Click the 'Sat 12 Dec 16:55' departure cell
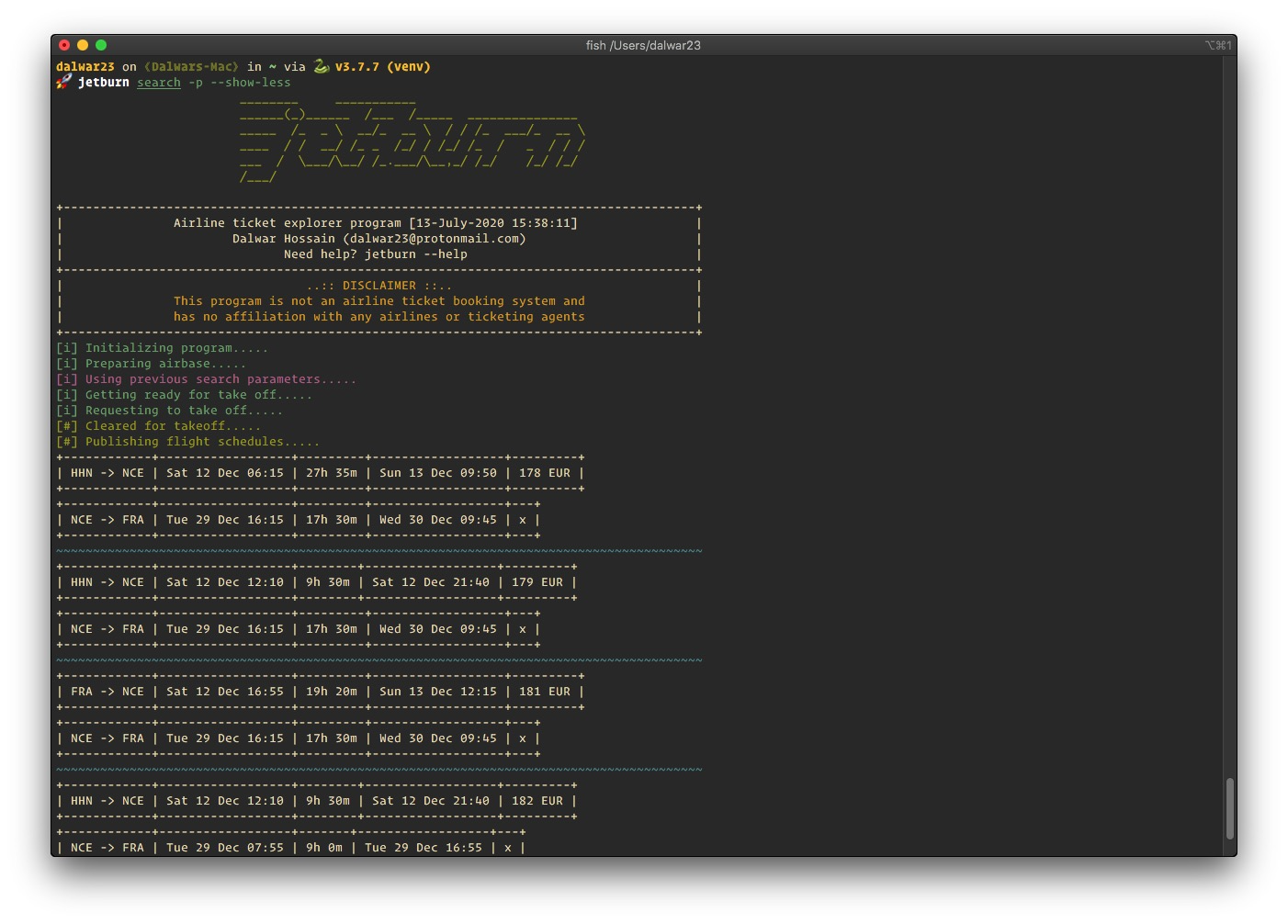This screenshot has width=1288, height=924. pos(225,692)
